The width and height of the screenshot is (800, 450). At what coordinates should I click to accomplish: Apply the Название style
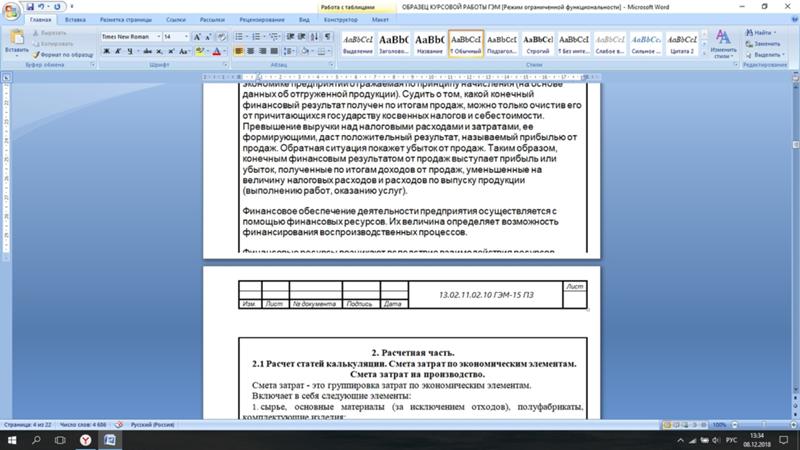pos(430,43)
